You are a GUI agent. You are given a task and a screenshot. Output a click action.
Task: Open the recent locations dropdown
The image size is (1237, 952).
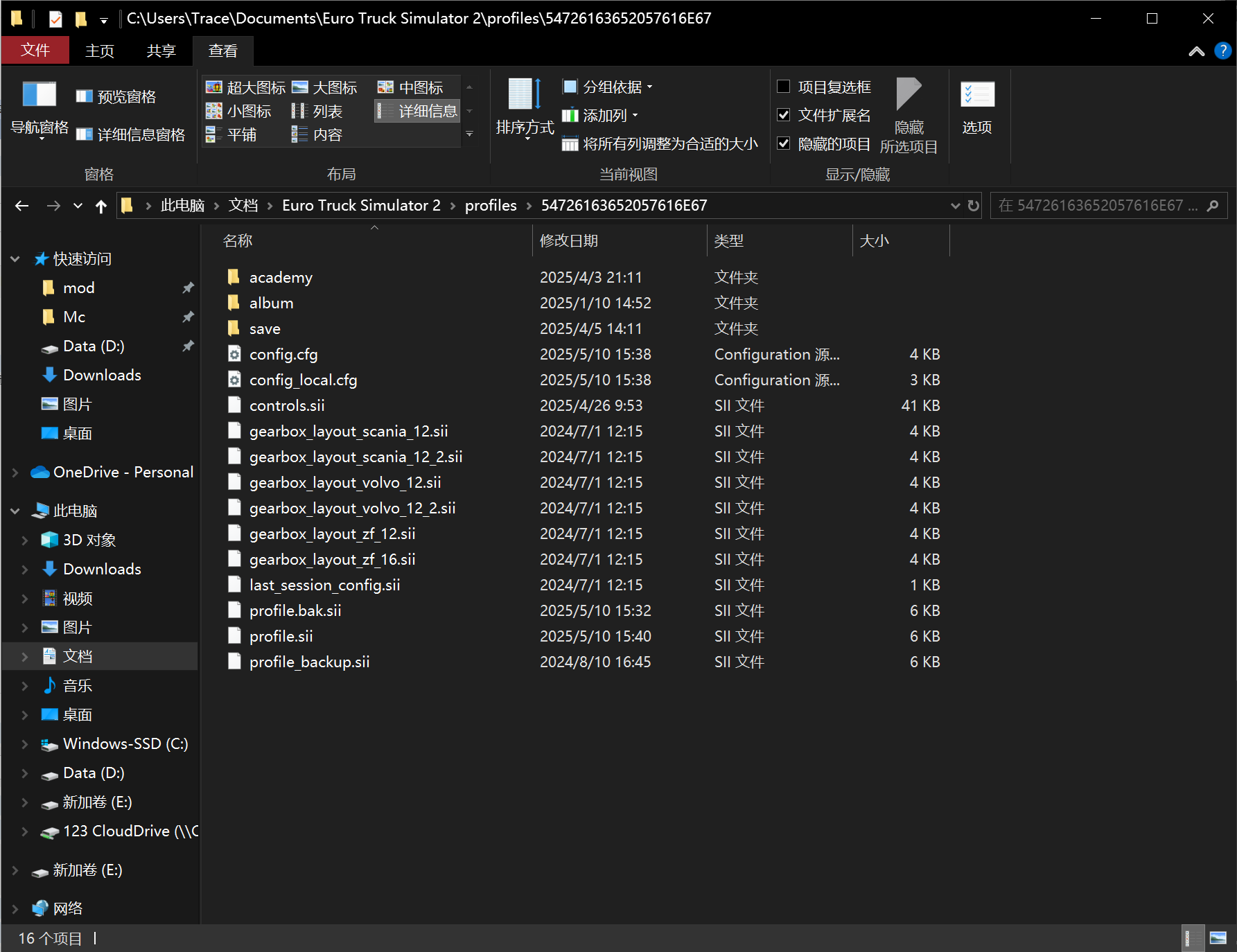tap(78, 206)
